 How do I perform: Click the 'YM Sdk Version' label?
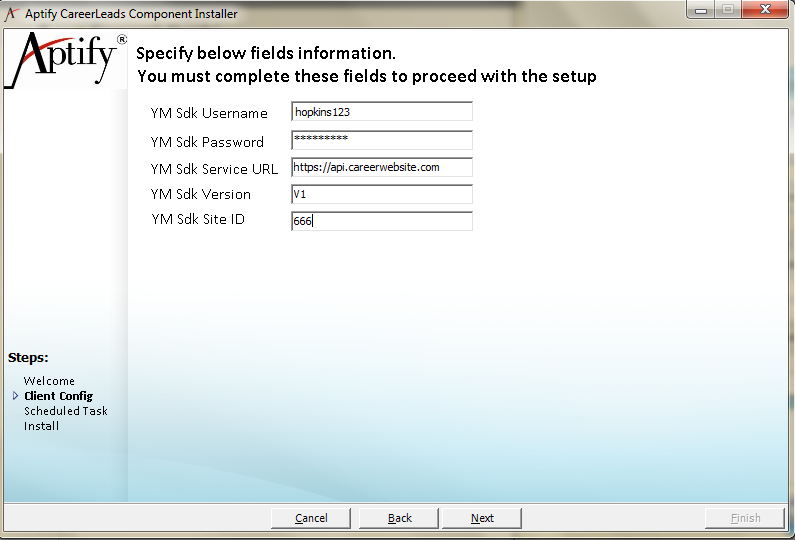[x=200, y=194]
